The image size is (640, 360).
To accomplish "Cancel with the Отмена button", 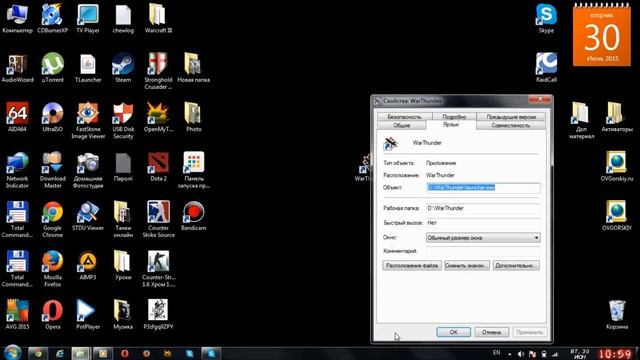I will [491, 332].
